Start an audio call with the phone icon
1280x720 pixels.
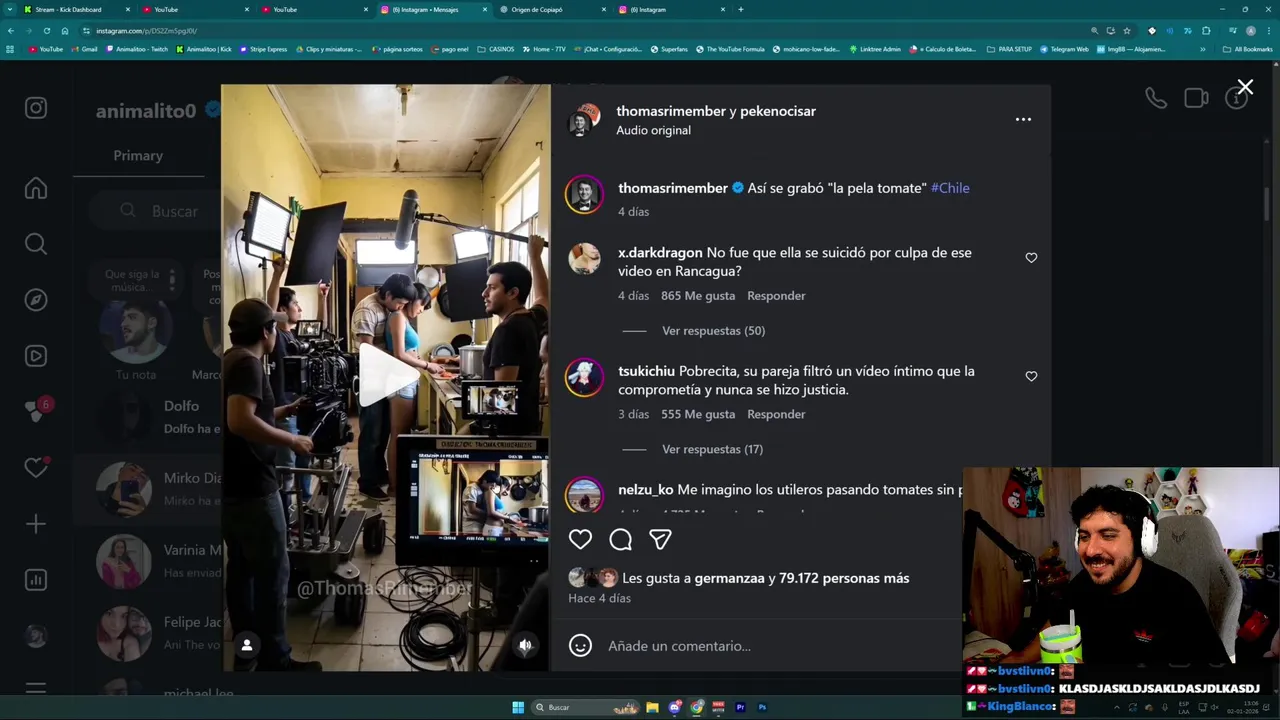click(x=1156, y=98)
